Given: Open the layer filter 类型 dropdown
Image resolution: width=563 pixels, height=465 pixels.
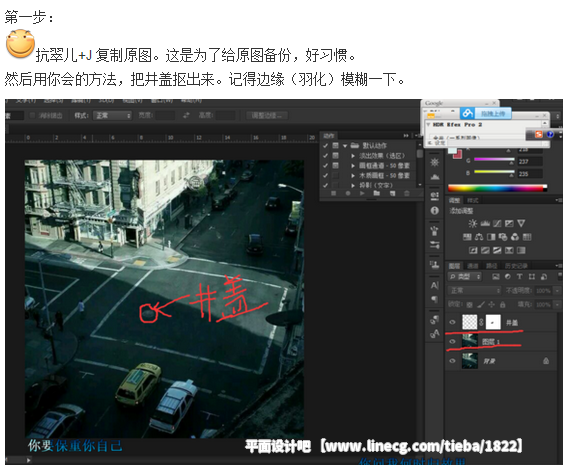Looking at the screenshot, I should click(x=465, y=276).
